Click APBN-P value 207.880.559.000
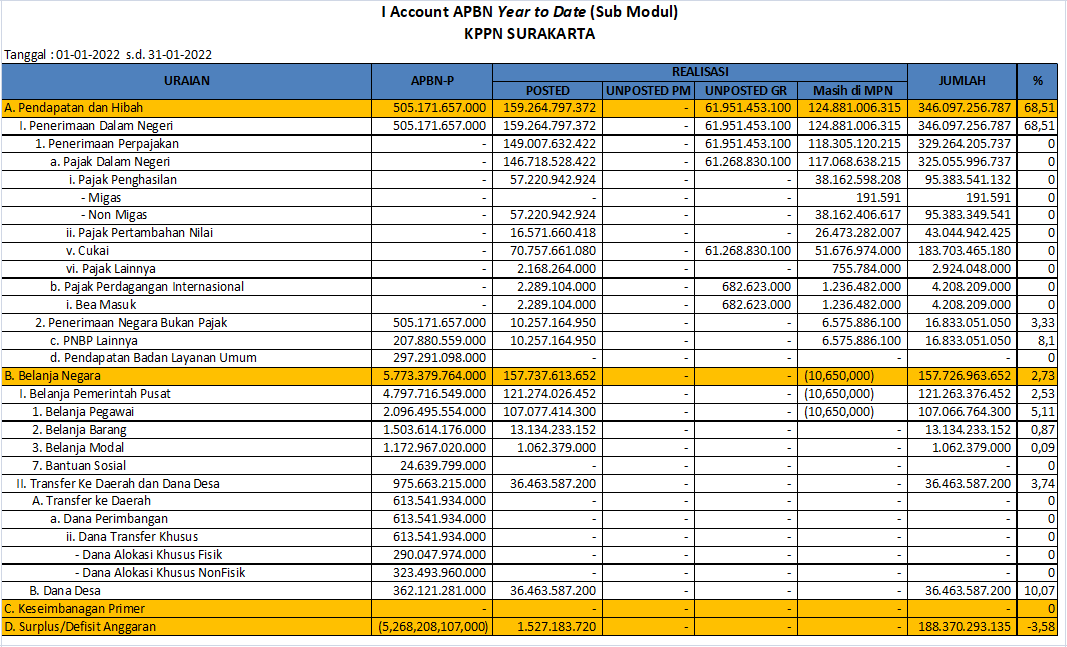Screen dimensions: 1067x647 point(439,341)
